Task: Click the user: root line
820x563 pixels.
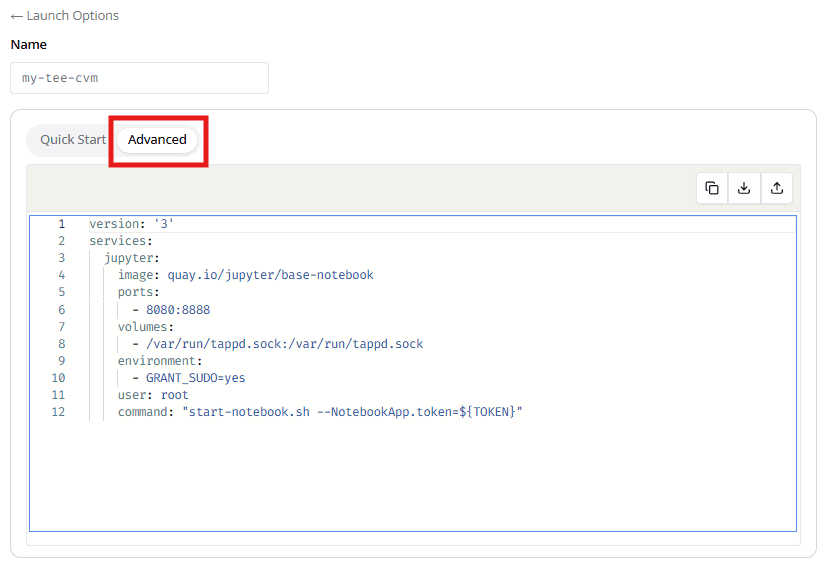Action: point(152,395)
